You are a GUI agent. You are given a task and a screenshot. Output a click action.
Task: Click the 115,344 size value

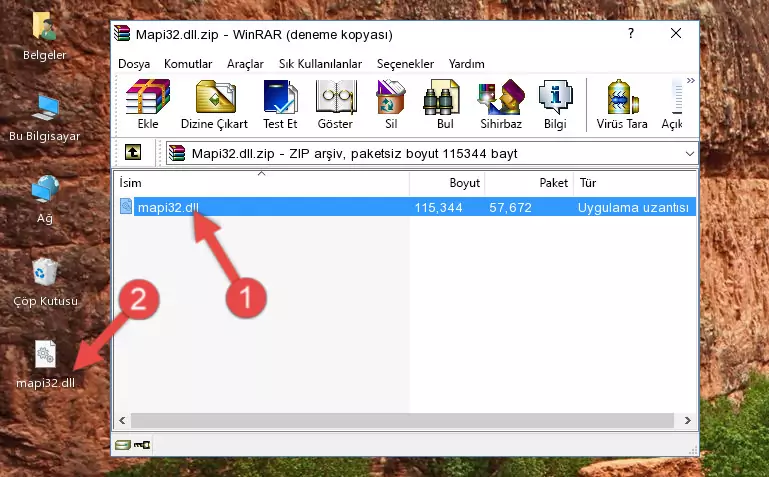(x=438, y=207)
